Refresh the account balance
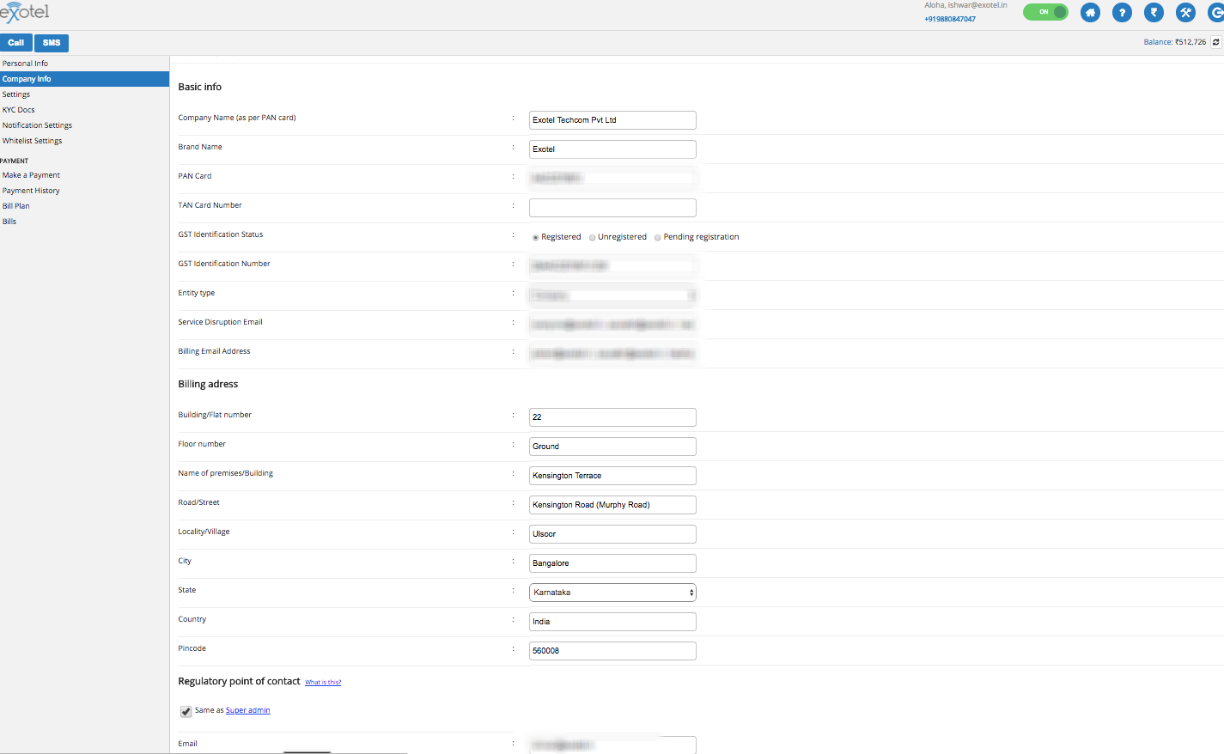1224x754 pixels. (1216, 42)
